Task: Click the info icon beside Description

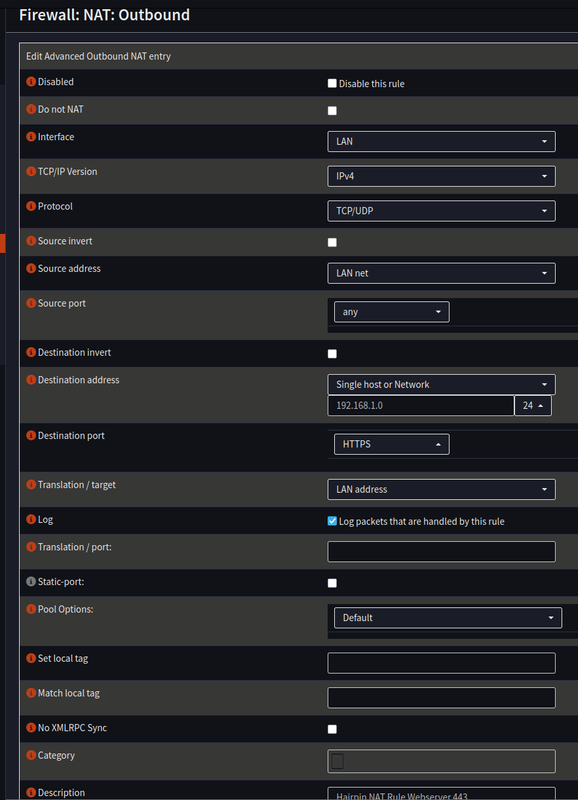Action: (31, 792)
